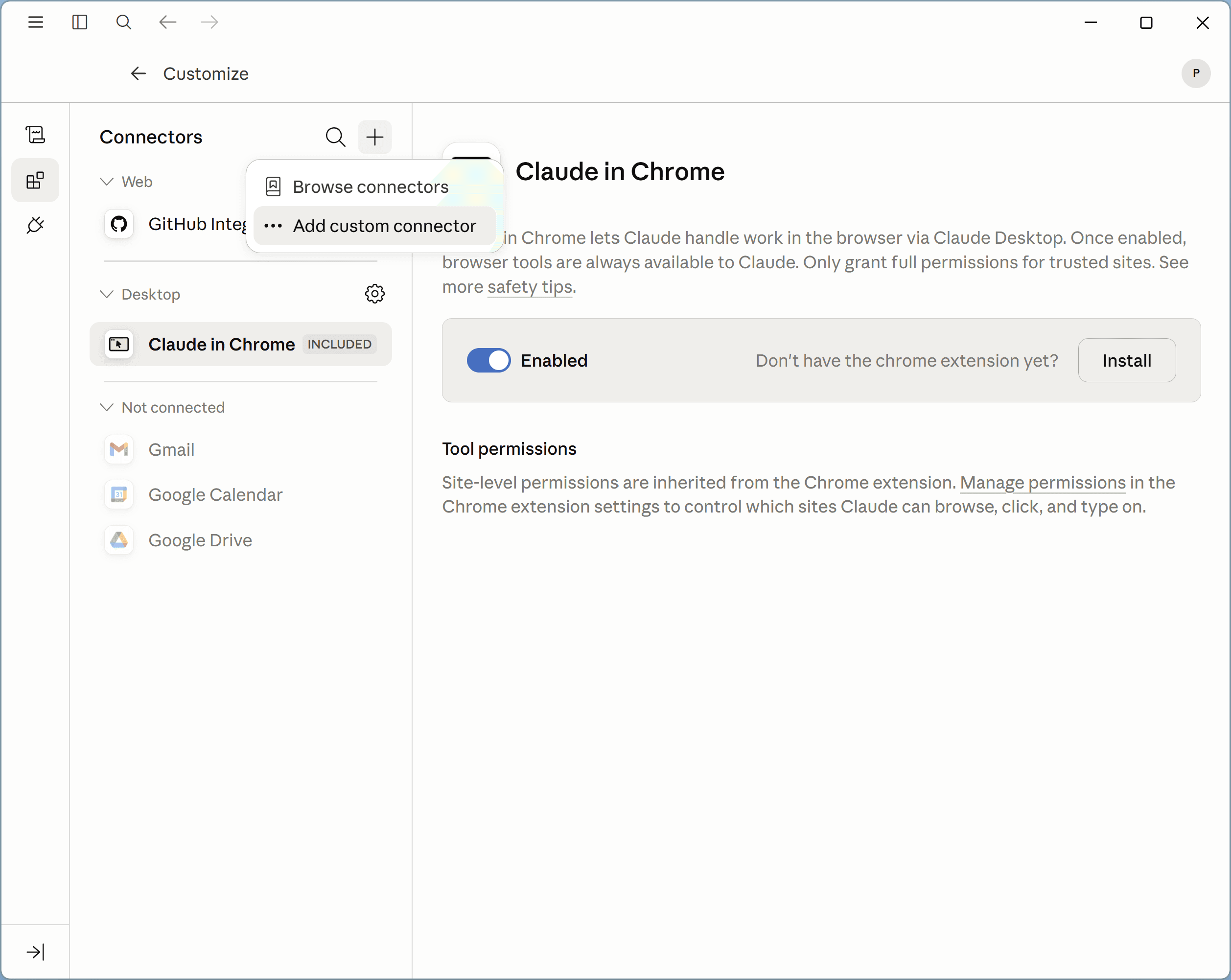
Task: Click the Connectors panel heading
Action: [151, 137]
